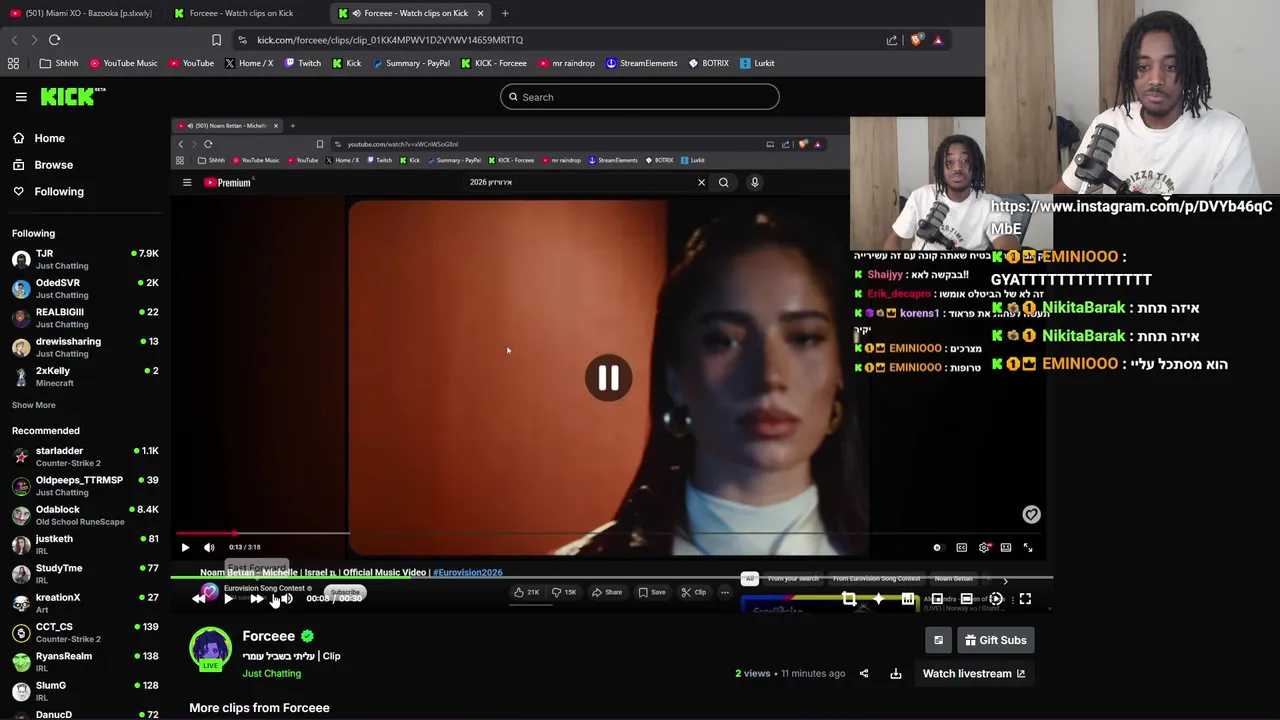Viewport: 1280px width, 720px height.
Task: Open a new browser tab with the plus icon
Action: pyautogui.click(x=505, y=13)
